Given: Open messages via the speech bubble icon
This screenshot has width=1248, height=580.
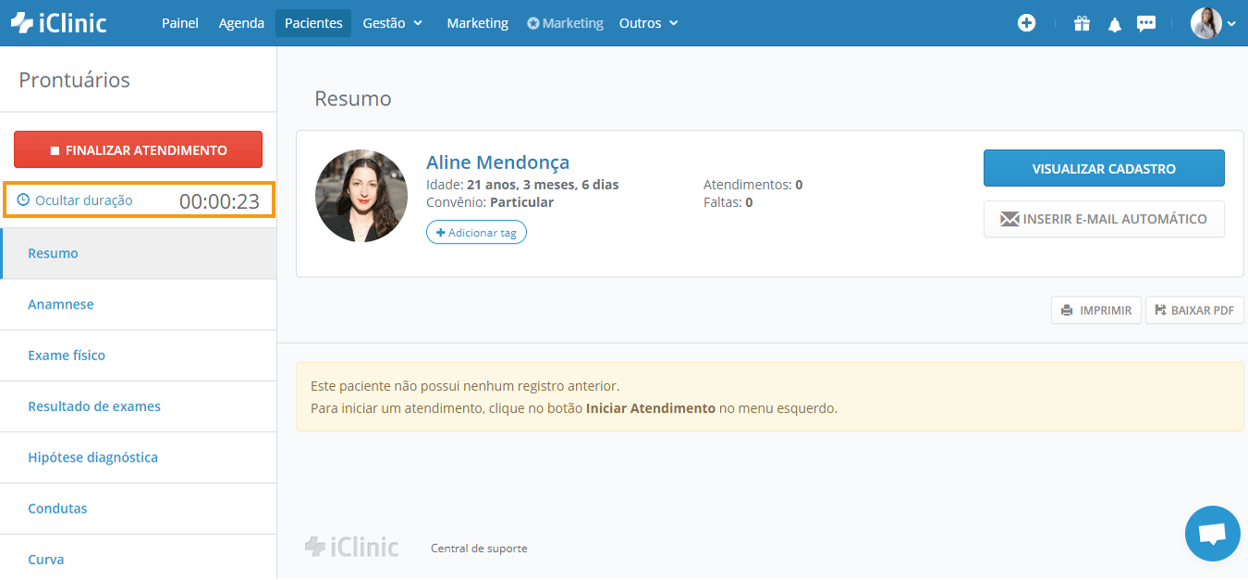Looking at the screenshot, I should 1147,22.
